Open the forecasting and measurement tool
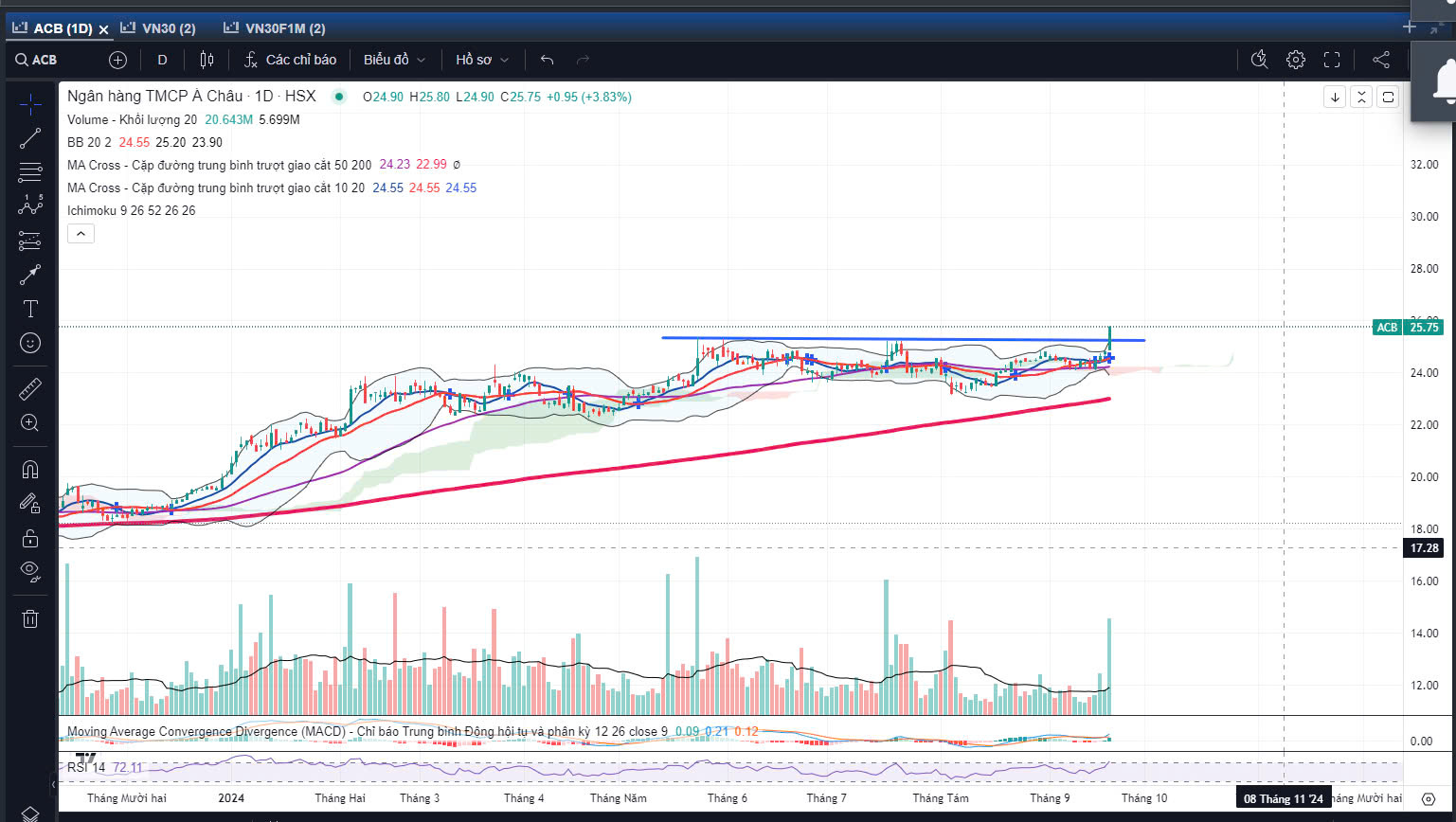The width and height of the screenshot is (1456, 822). (30, 241)
